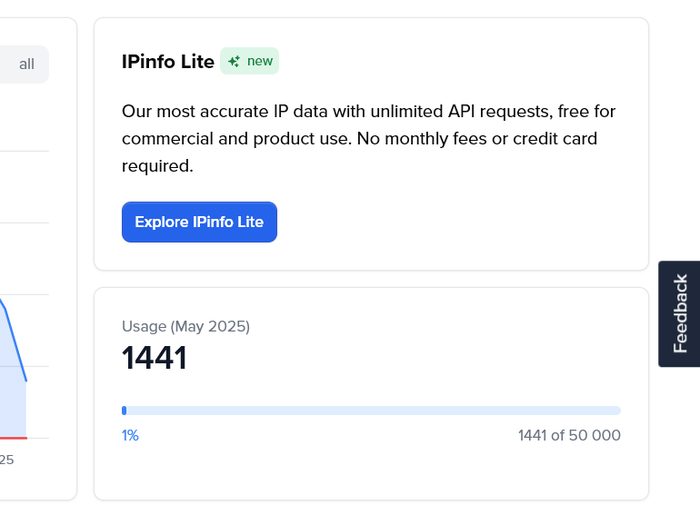
Task: Click the sparkle icon in the new badge
Action: (233, 61)
